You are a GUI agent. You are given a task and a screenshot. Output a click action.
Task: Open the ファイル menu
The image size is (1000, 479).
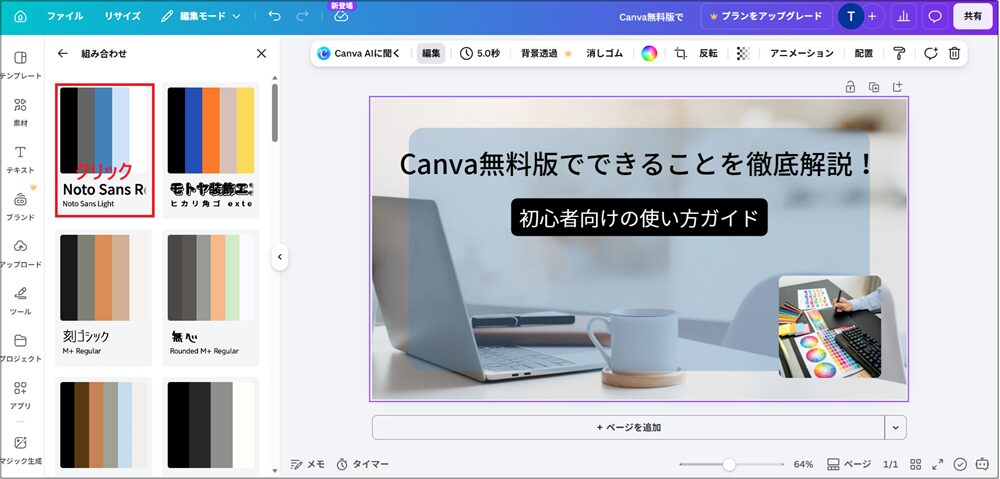point(65,17)
